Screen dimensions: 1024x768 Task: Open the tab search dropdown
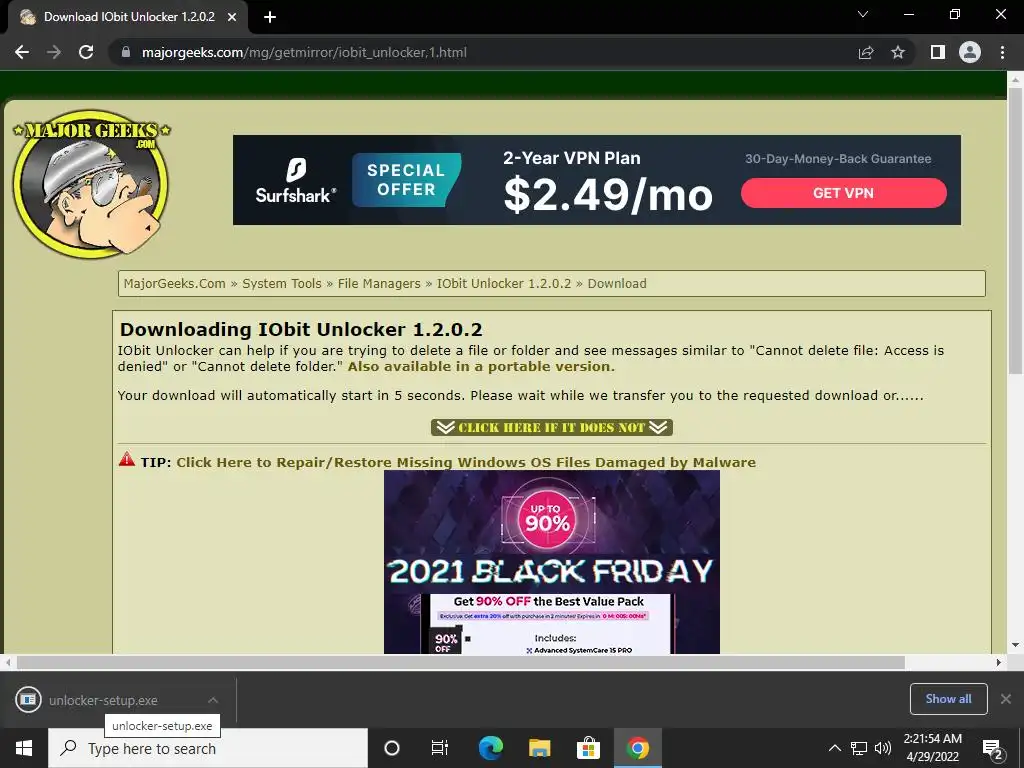pos(863,14)
